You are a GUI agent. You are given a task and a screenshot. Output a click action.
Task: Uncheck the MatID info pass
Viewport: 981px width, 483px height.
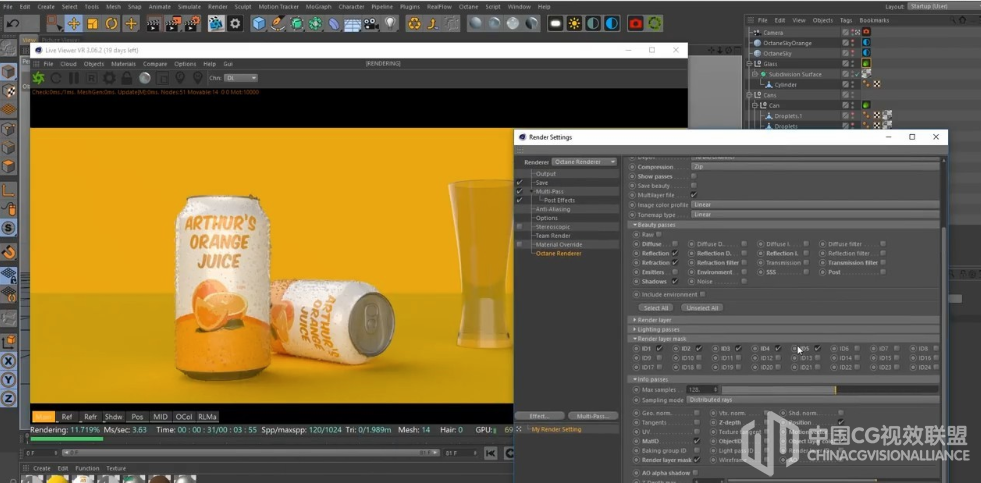[697, 441]
